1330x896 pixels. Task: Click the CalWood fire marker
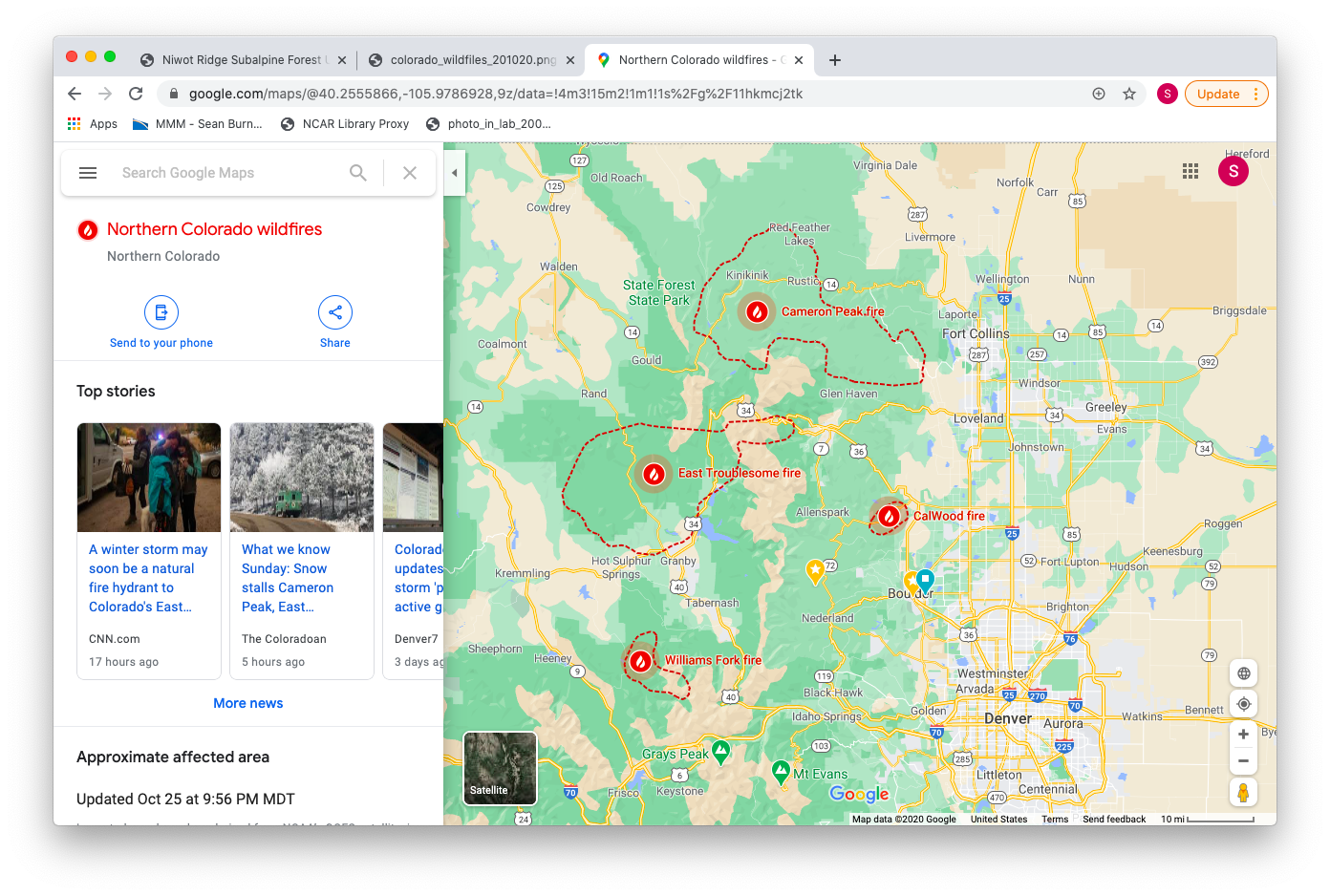(889, 516)
